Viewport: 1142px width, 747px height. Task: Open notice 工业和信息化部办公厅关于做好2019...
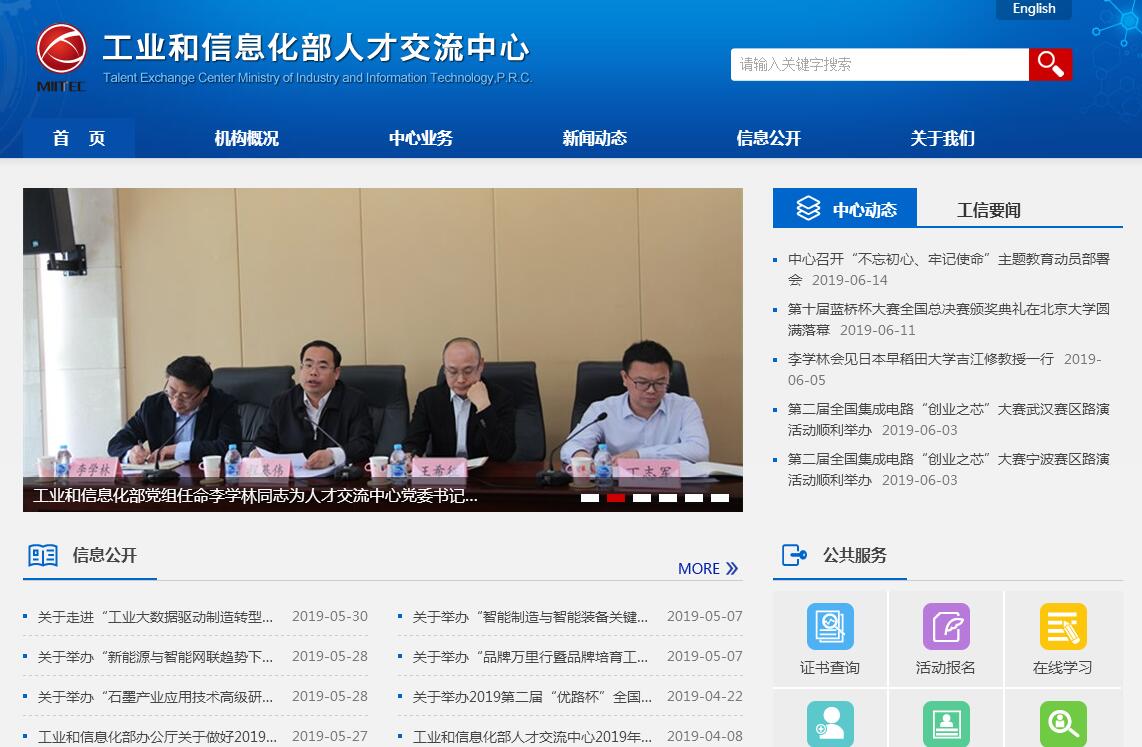157,737
